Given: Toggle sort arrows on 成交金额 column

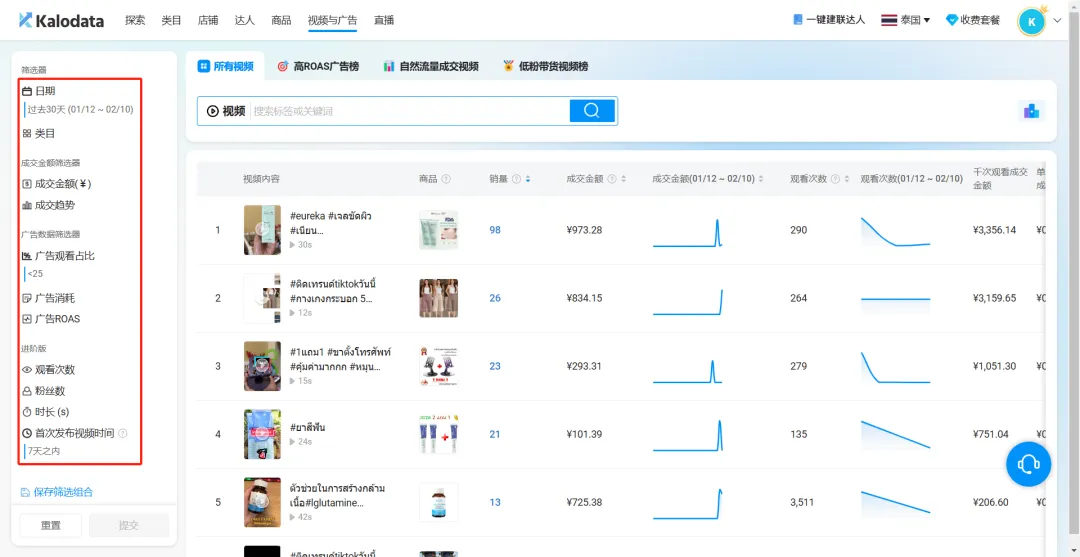Looking at the screenshot, I should 623,179.
